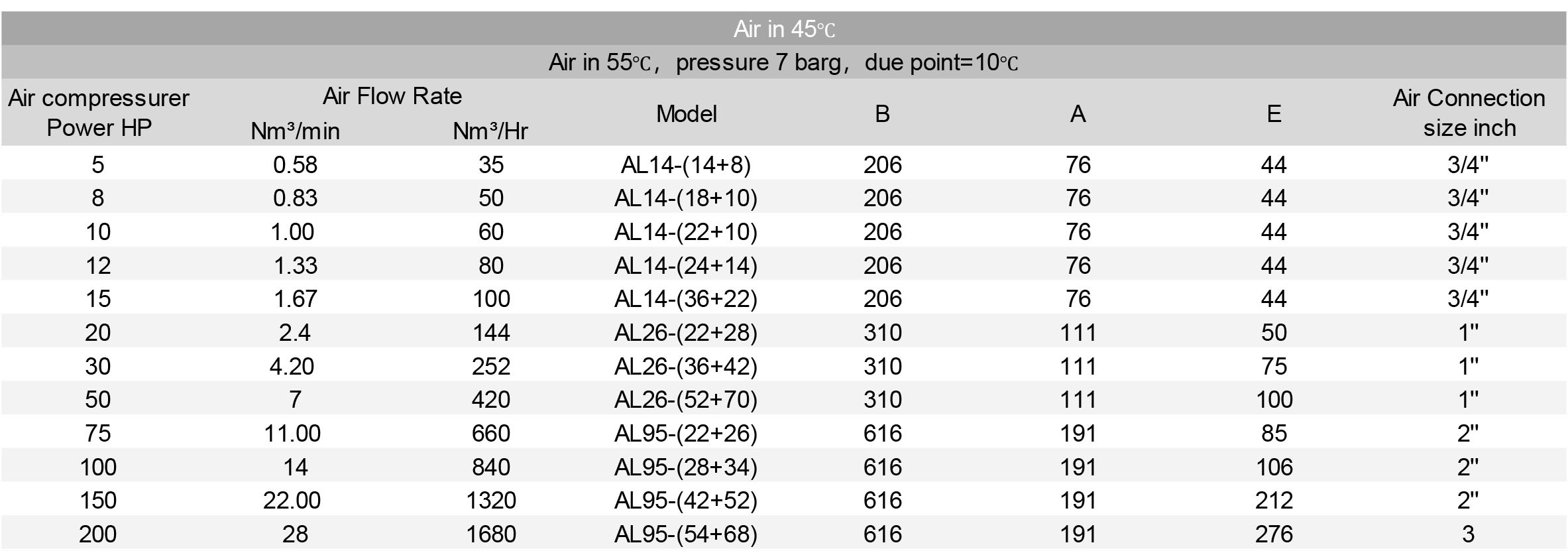Click model cell AL26-(52+70)
The width and height of the screenshot is (1568, 551).
pyautogui.click(x=686, y=400)
